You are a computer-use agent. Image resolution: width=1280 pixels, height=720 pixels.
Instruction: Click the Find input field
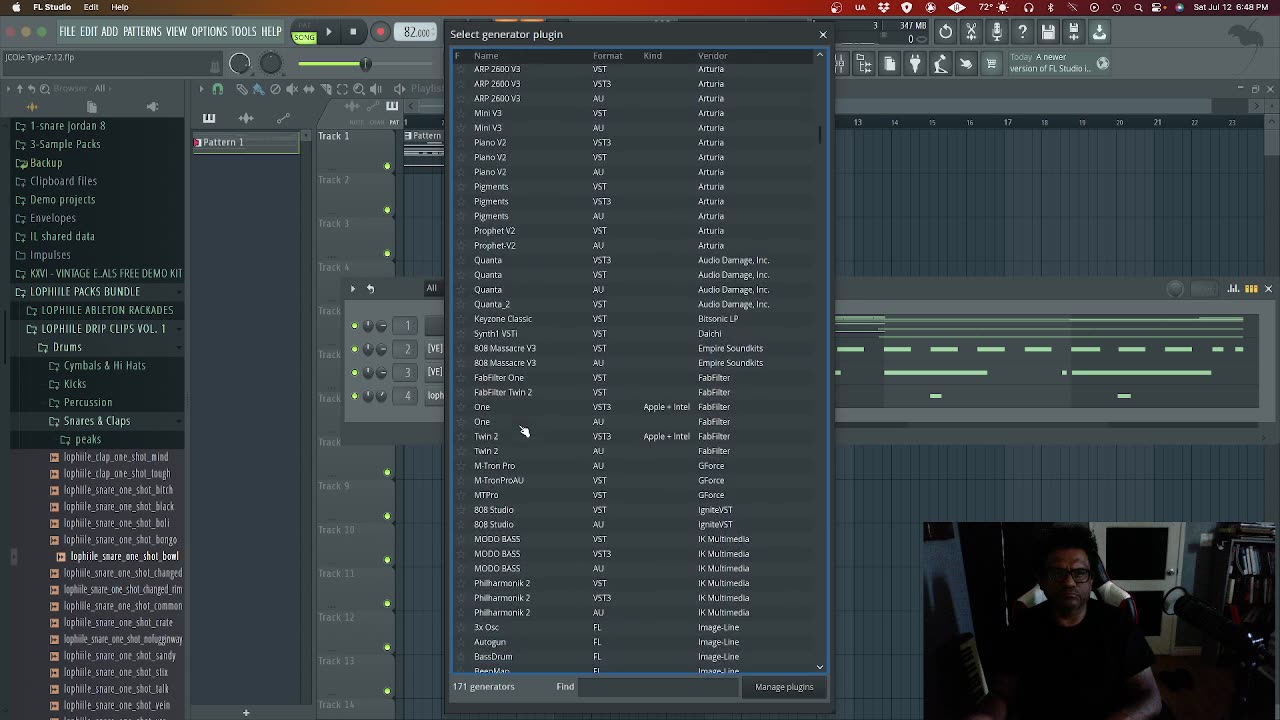pyautogui.click(x=659, y=687)
